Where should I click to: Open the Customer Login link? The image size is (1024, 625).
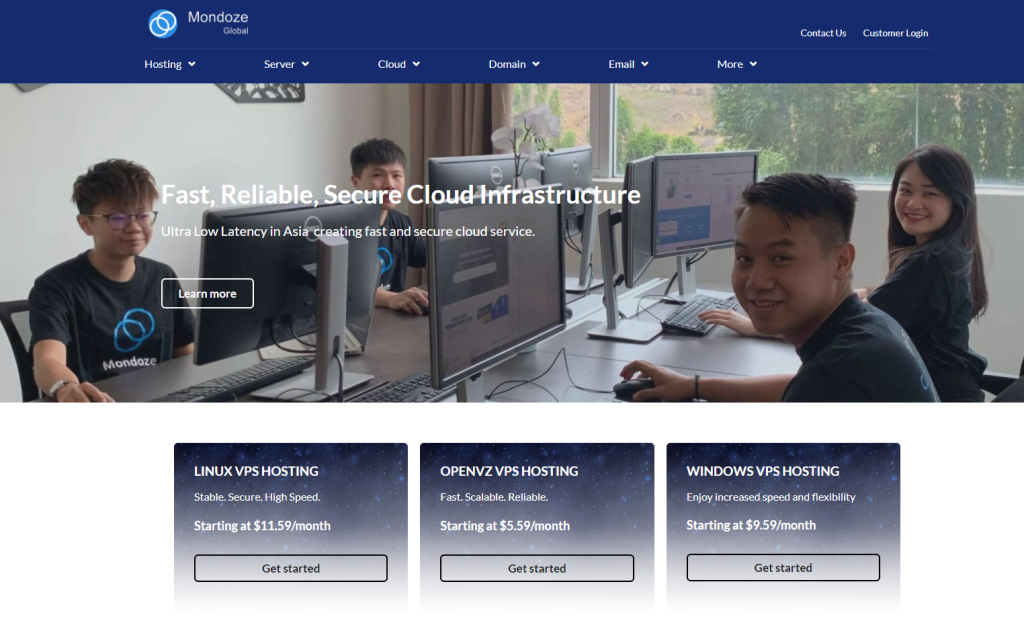pyautogui.click(x=895, y=33)
